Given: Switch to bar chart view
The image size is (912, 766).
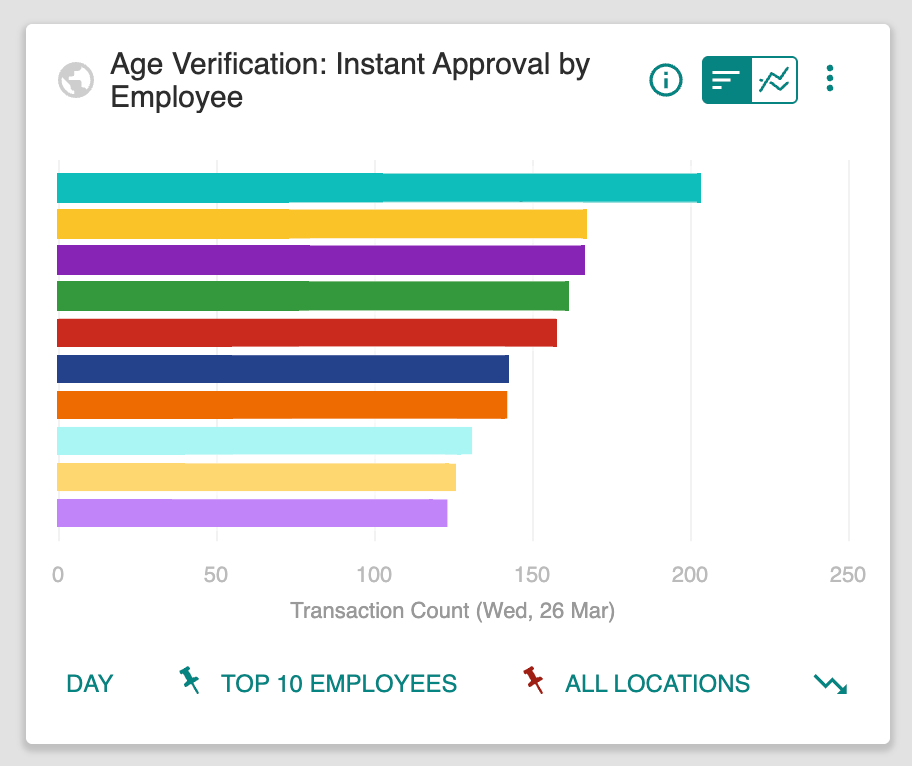Looking at the screenshot, I should click(727, 80).
